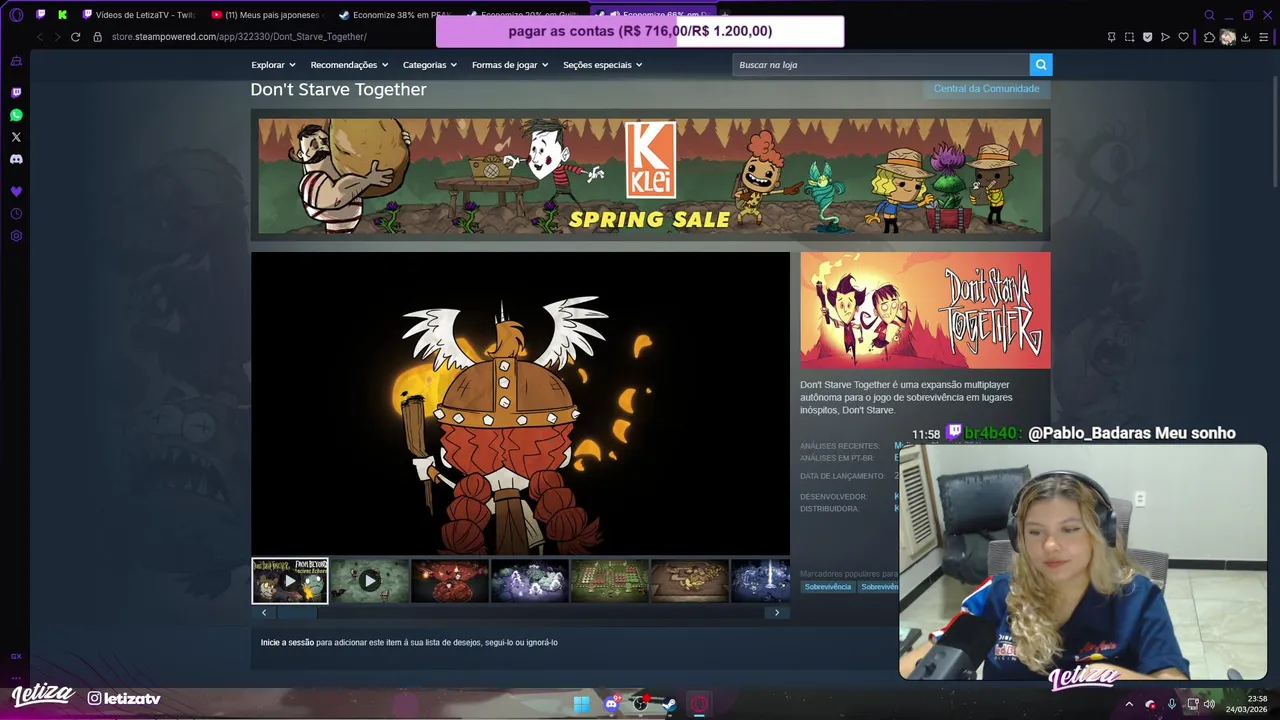The width and height of the screenshot is (1280, 720).
Task: Switch to the Vídeos de LetizaTV tab
Action: click(138, 15)
